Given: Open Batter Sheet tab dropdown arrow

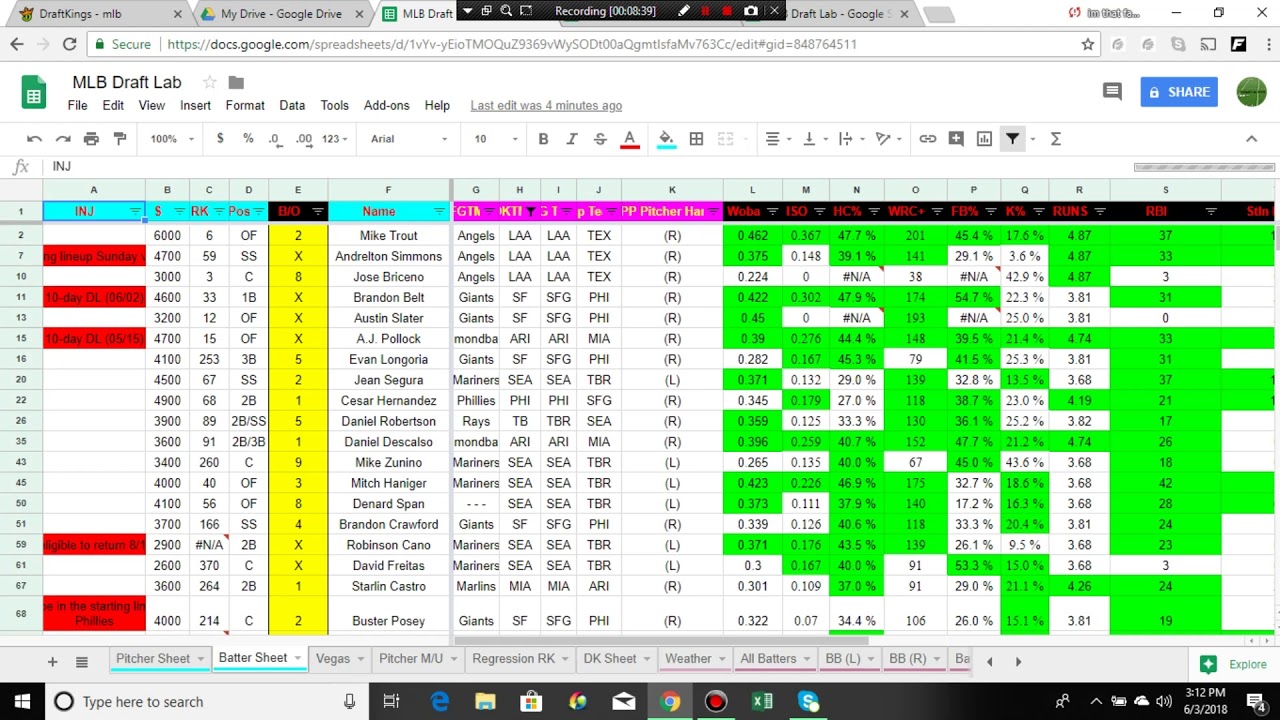Looking at the screenshot, I should (298, 658).
